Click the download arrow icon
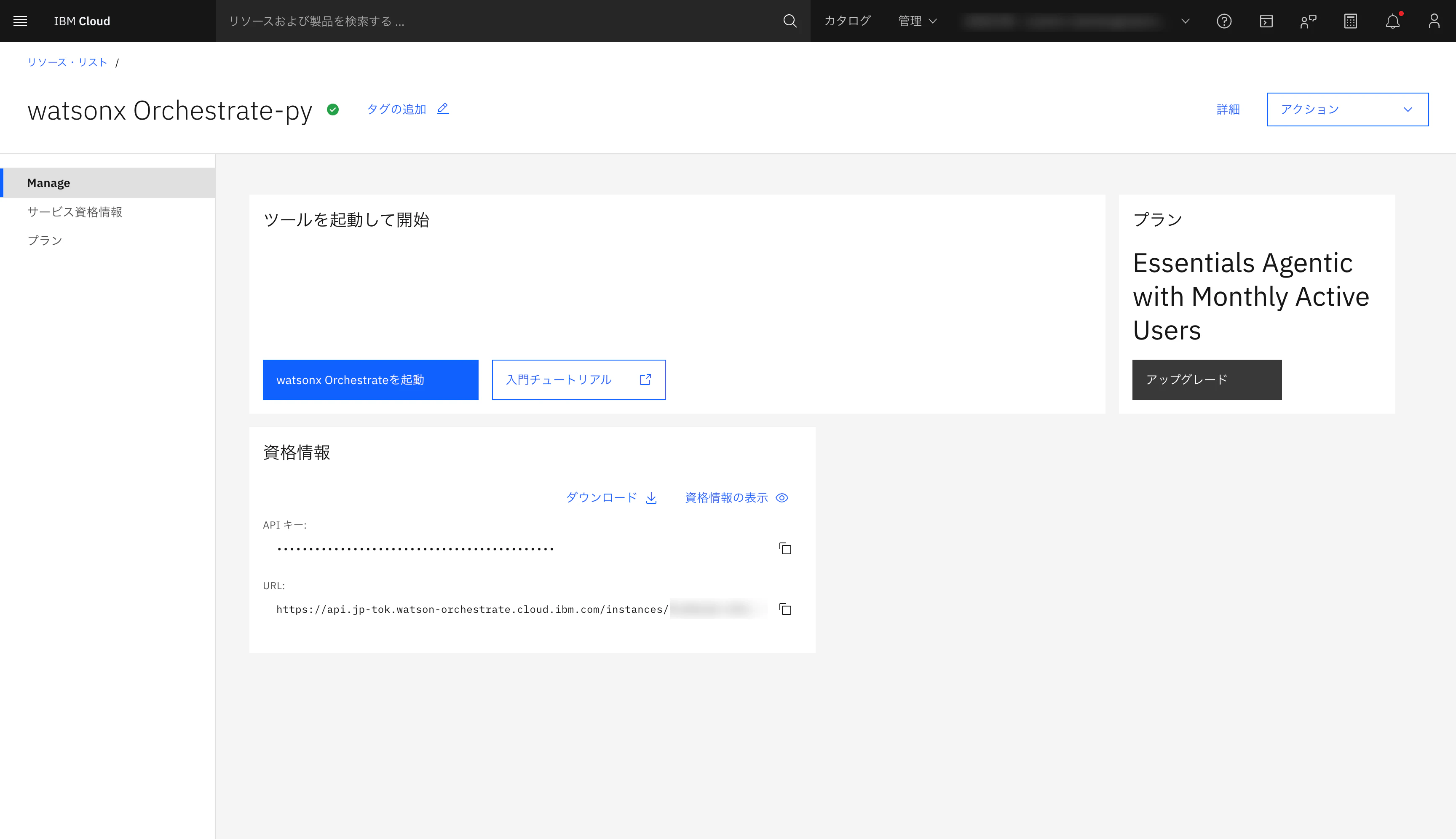 point(651,498)
